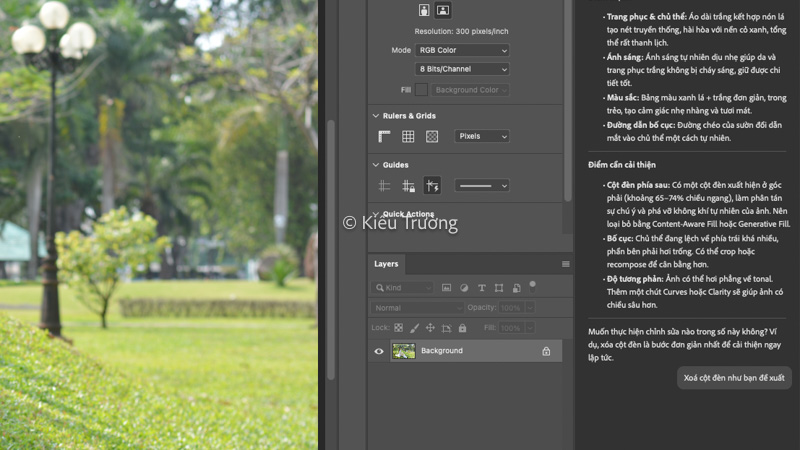The height and width of the screenshot is (450, 800).
Task: Select the Background layer name
Action: [x=442, y=351]
